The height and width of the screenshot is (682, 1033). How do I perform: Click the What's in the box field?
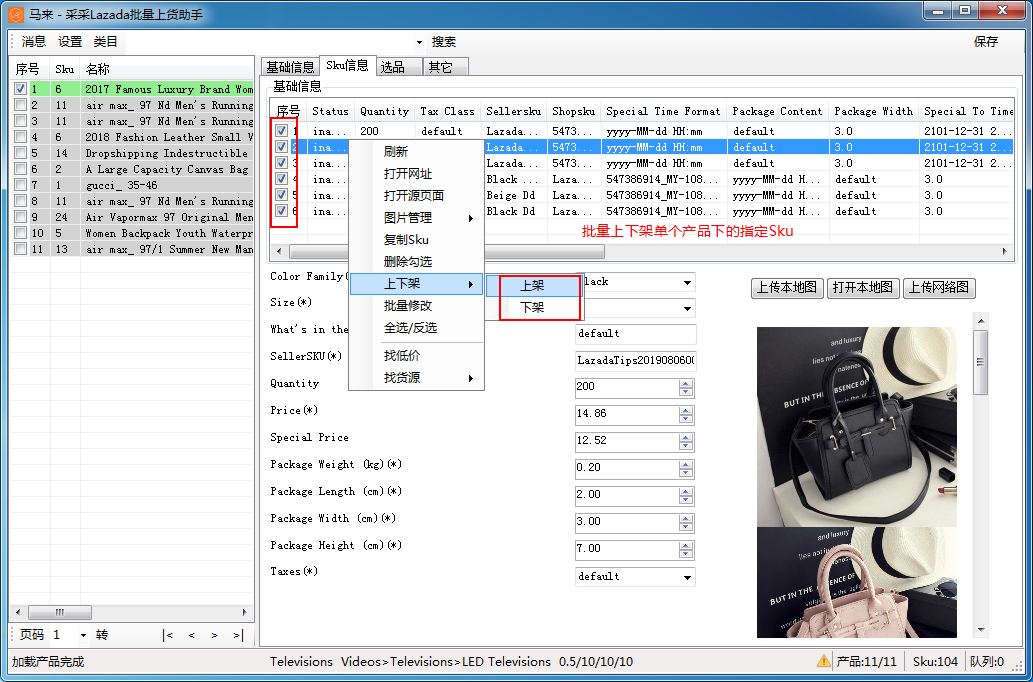tap(635, 334)
